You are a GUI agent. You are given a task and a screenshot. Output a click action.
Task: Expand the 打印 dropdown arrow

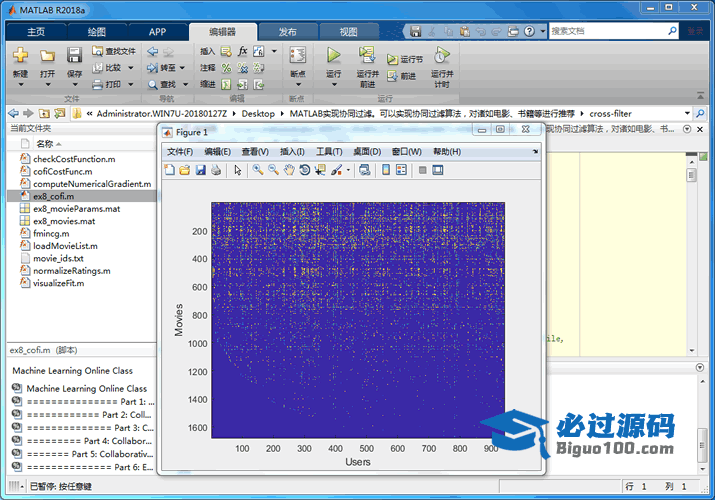131,84
